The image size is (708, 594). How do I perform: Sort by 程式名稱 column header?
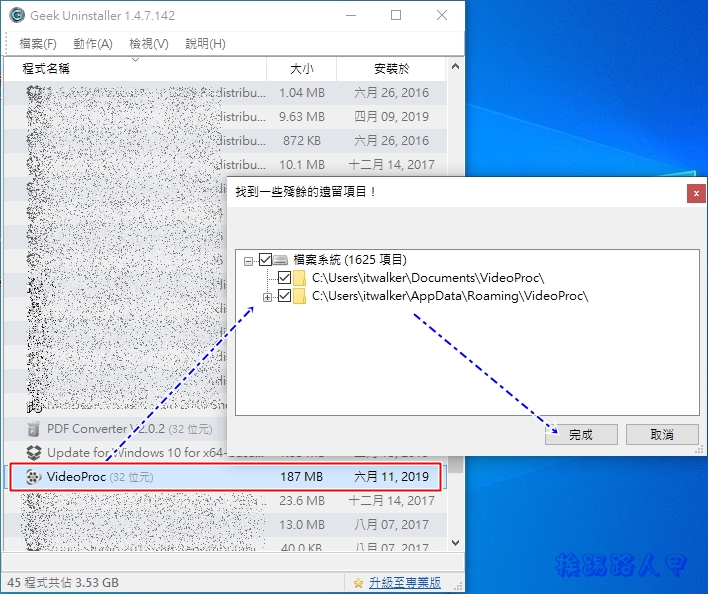[135, 69]
